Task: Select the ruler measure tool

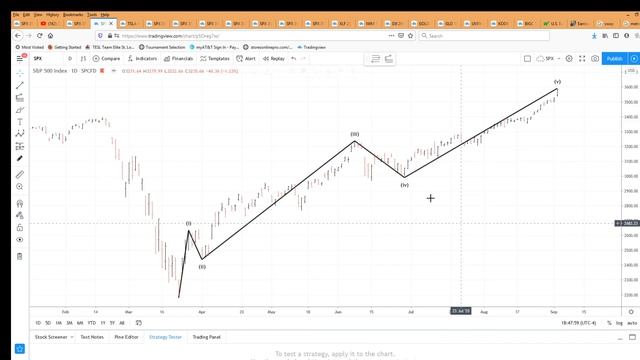Action: [20, 175]
